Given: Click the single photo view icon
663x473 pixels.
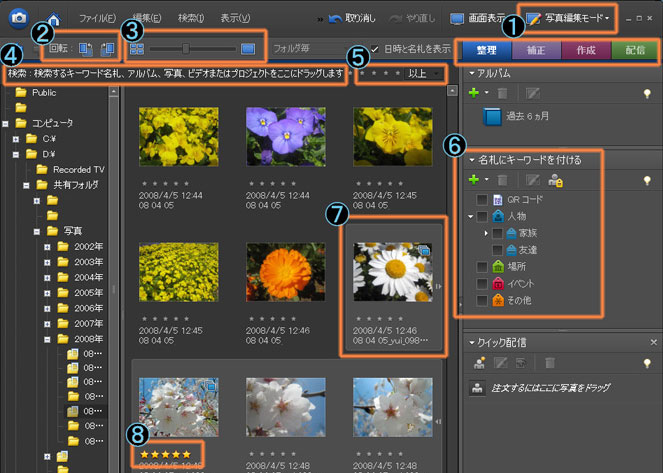Looking at the screenshot, I should coord(248,48).
